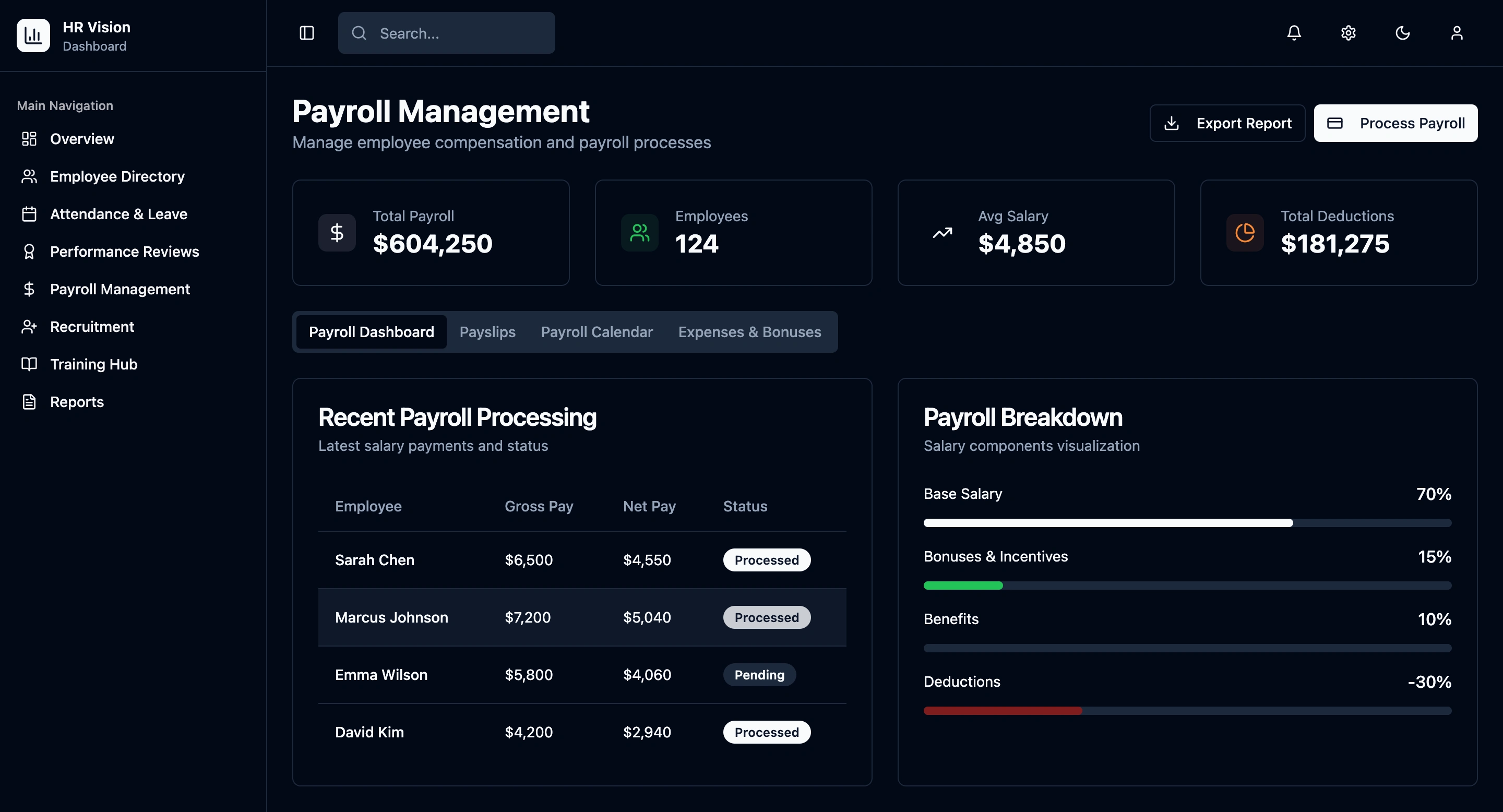Open Performance Reviews from navigation
Viewport: 1503px width, 812px height.
pos(124,252)
